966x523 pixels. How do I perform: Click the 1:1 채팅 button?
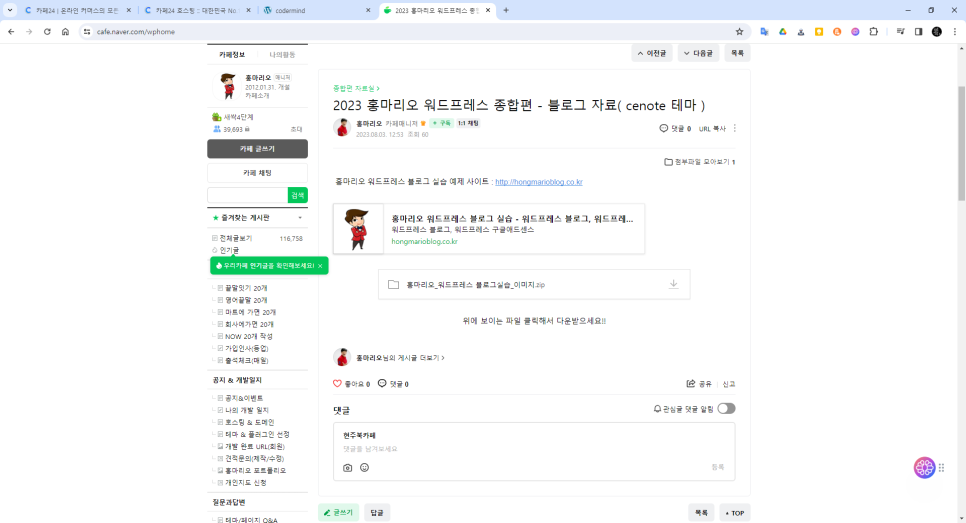click(468, 123)
